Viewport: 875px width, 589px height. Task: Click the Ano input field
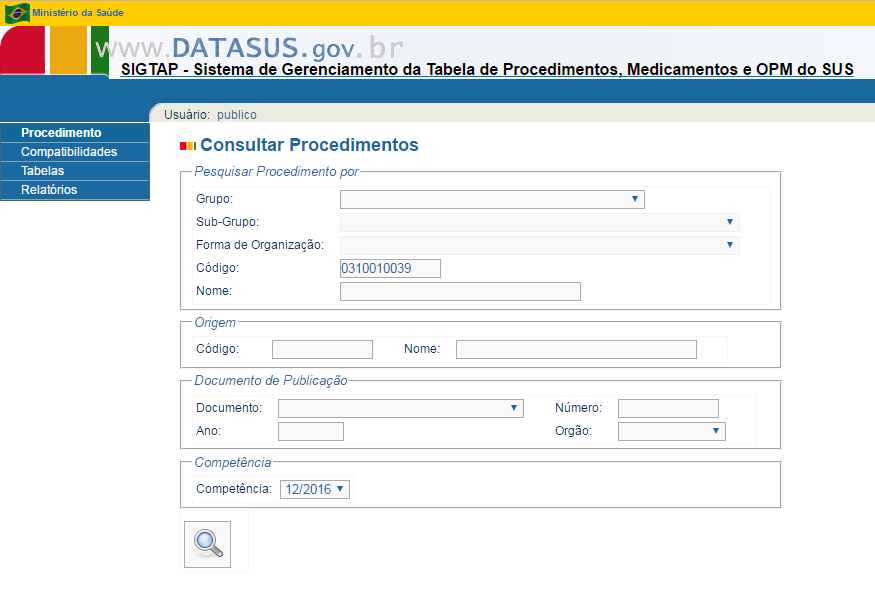pyautogui.click(x=310, y=431)
